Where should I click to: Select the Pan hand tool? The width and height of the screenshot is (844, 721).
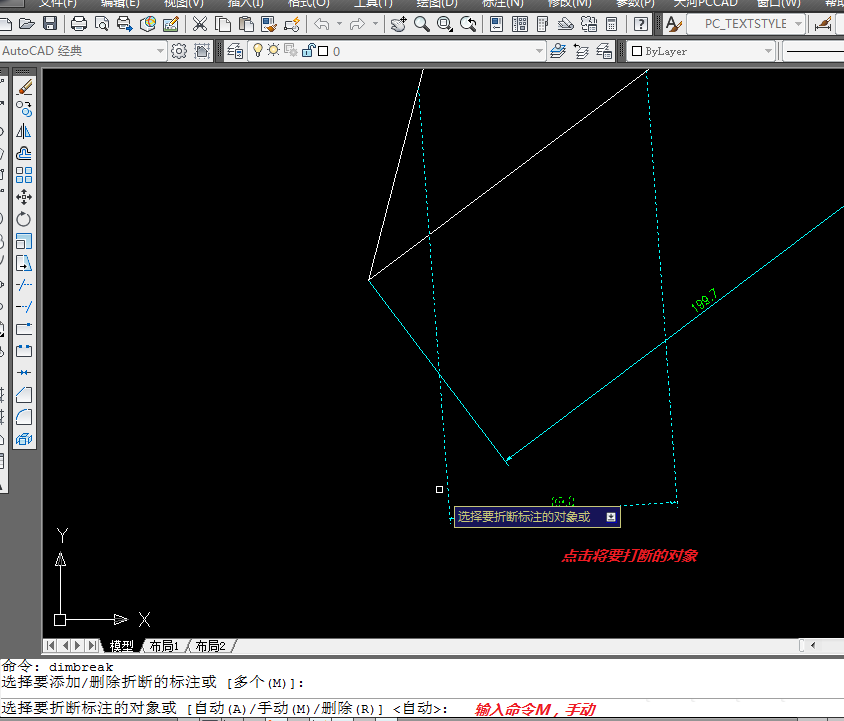(398, 24)
